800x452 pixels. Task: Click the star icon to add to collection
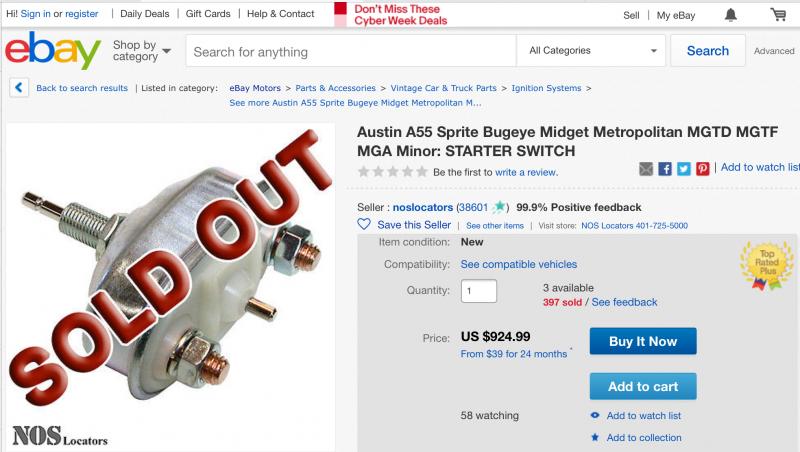(595, 437)
